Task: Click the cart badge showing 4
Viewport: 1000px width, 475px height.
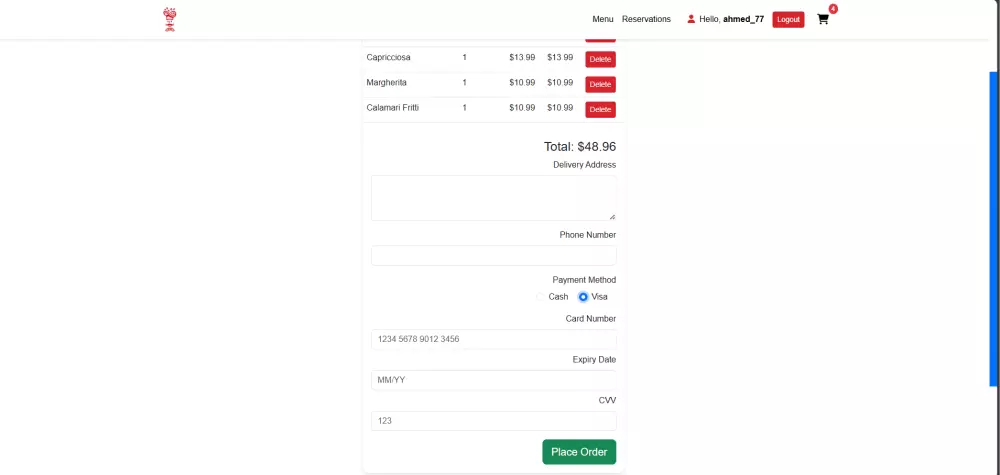Action: 833,9
